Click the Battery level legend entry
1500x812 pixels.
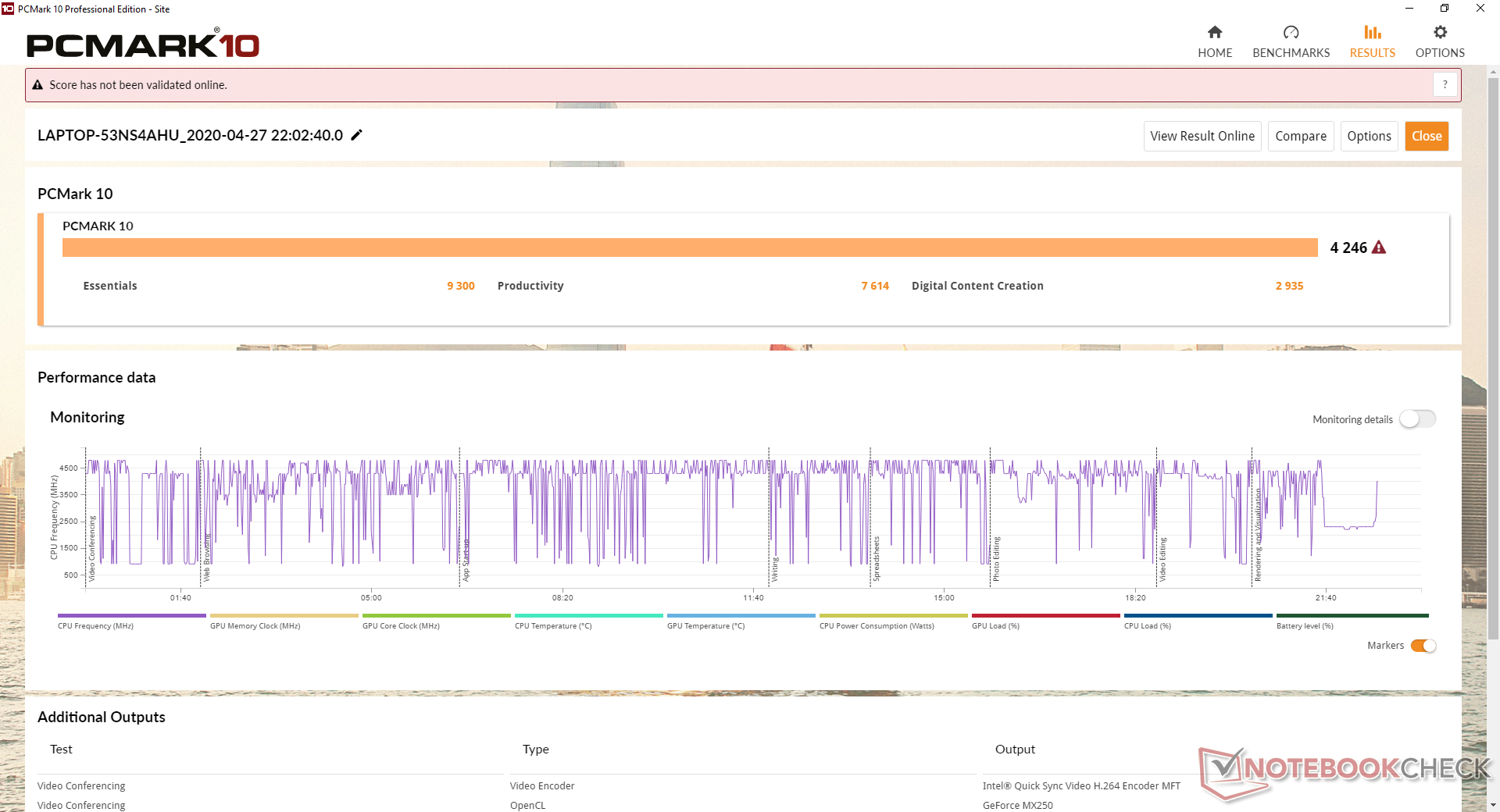point(1305,626)
